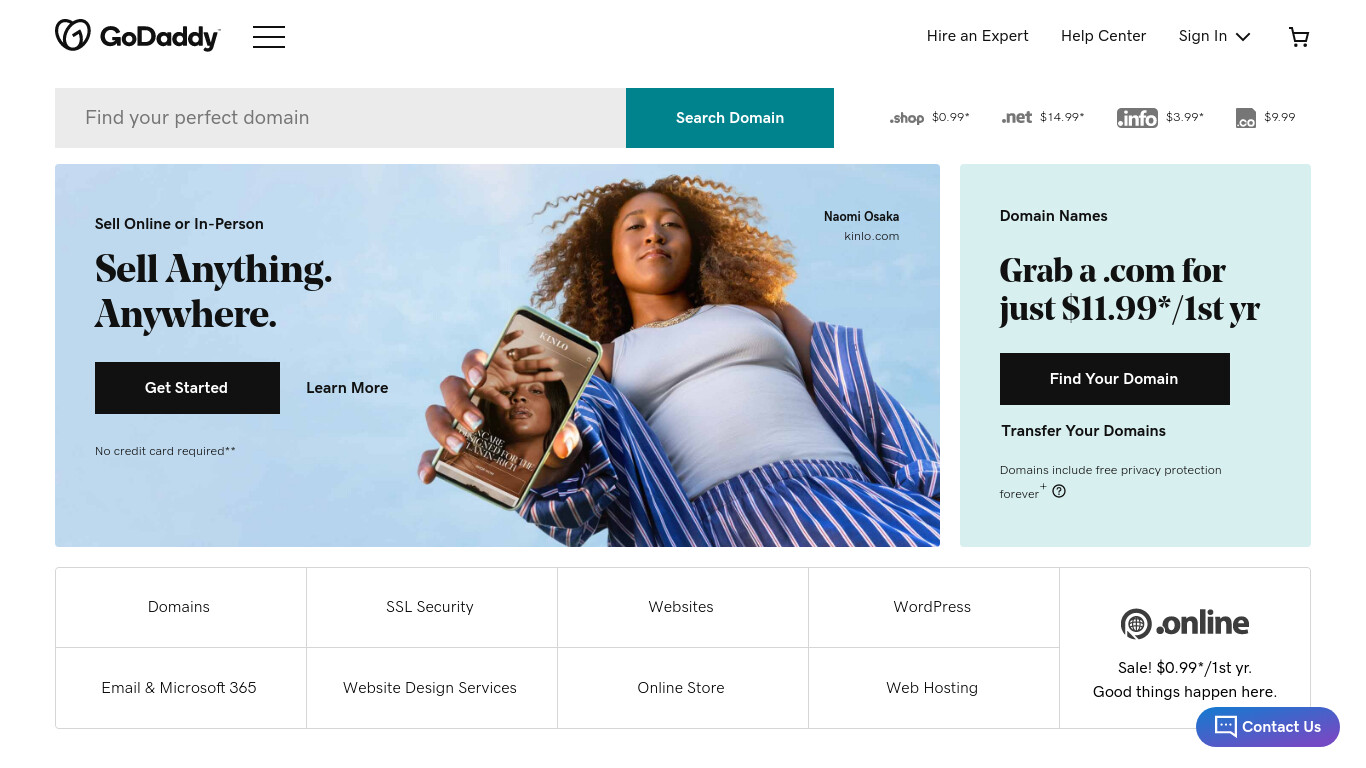Open the hamburger navigation menu
The image size is (1366, 768).
pos(269,37)
